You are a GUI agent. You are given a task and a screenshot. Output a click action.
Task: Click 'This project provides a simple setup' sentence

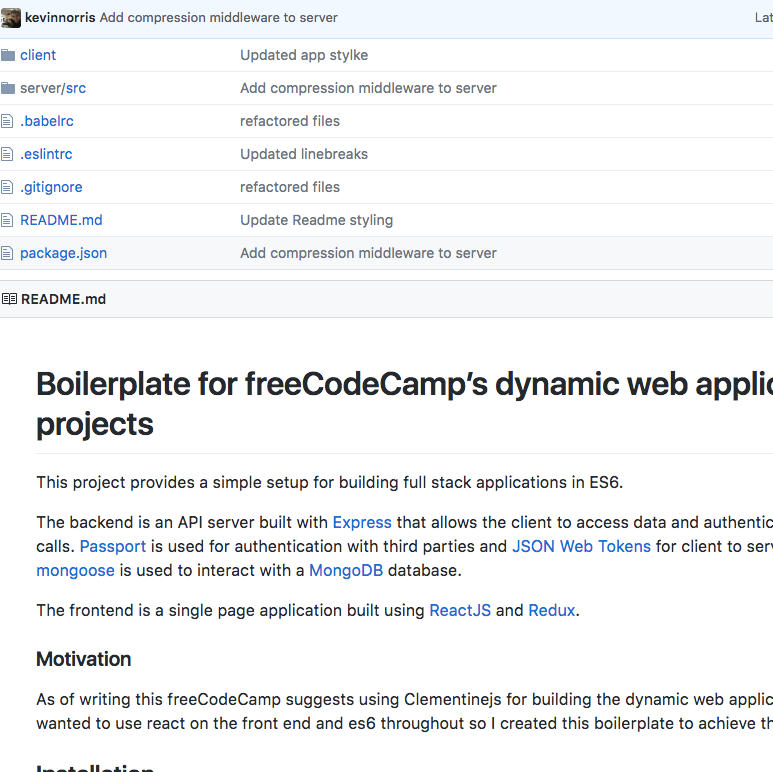click(330, 483)
